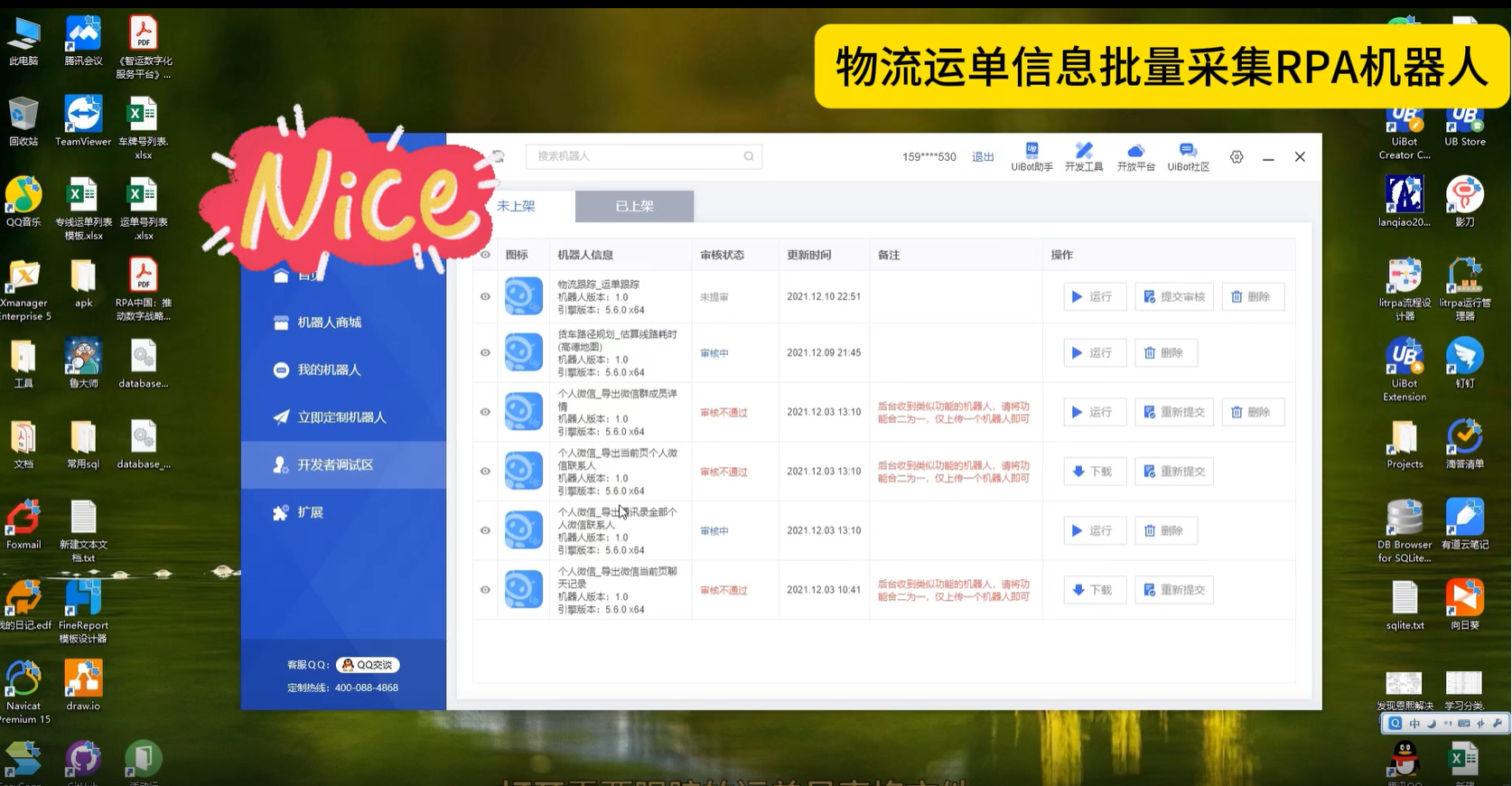The height and width of the screenshot is (786, 1512).
Task: Switch to the 已上架 tab
Action: pos(634,206)
